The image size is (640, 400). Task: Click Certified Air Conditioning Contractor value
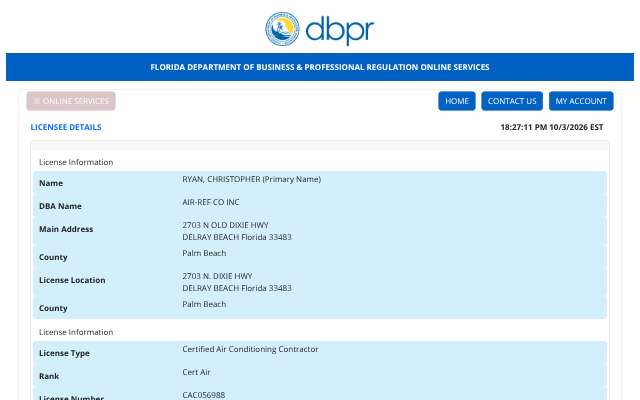point(250,349)
